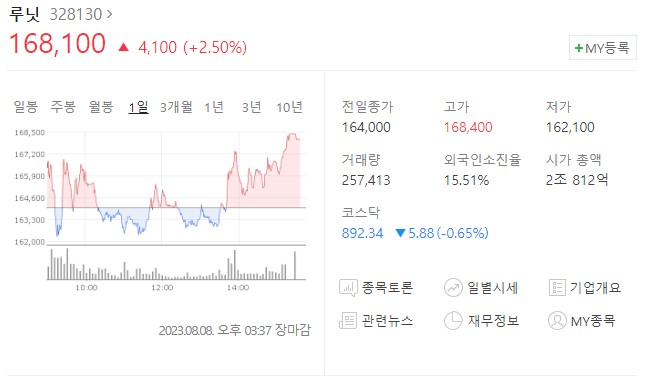
Task: Open the 일별시세 trend arrow icon
Action: 453,287
